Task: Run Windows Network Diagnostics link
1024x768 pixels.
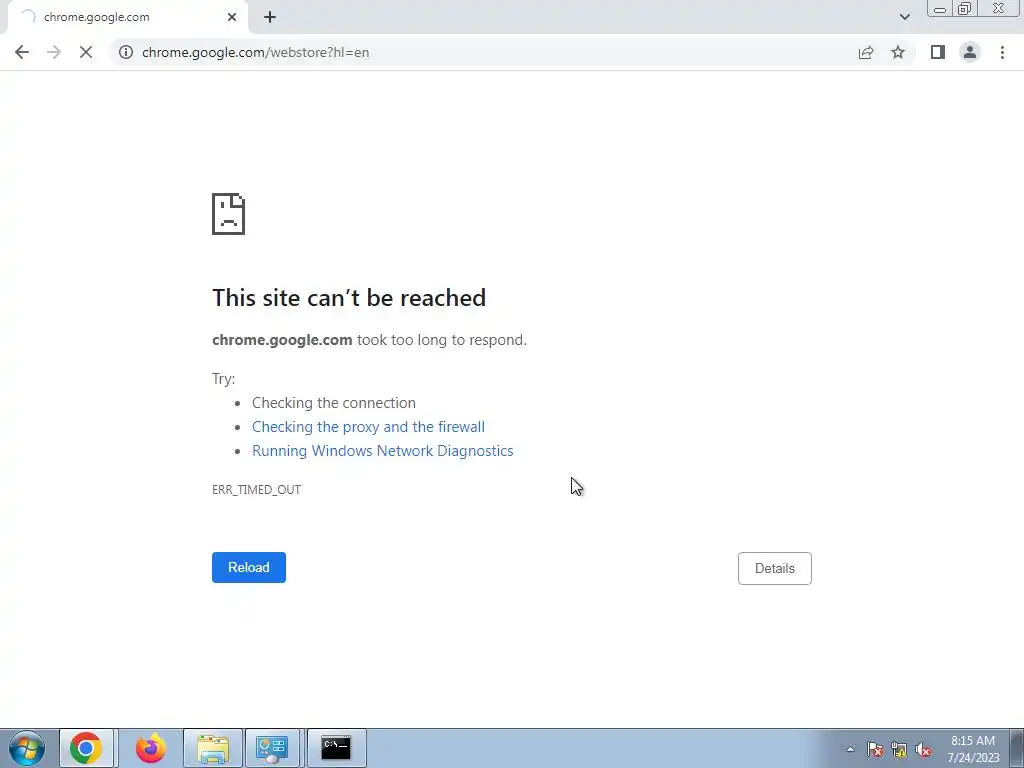Action: coord(383,451)
